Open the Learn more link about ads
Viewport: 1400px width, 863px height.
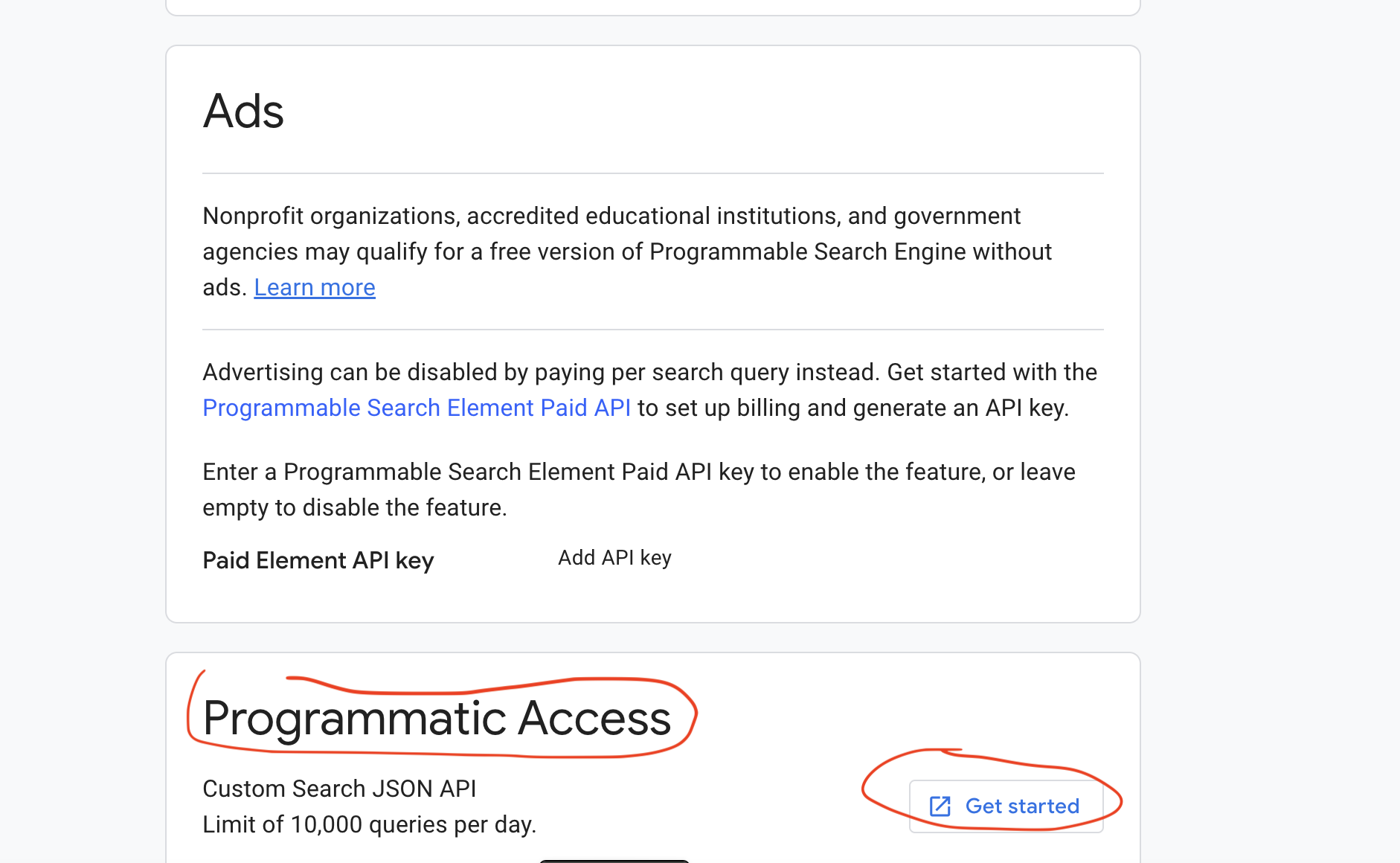[315, 287]
